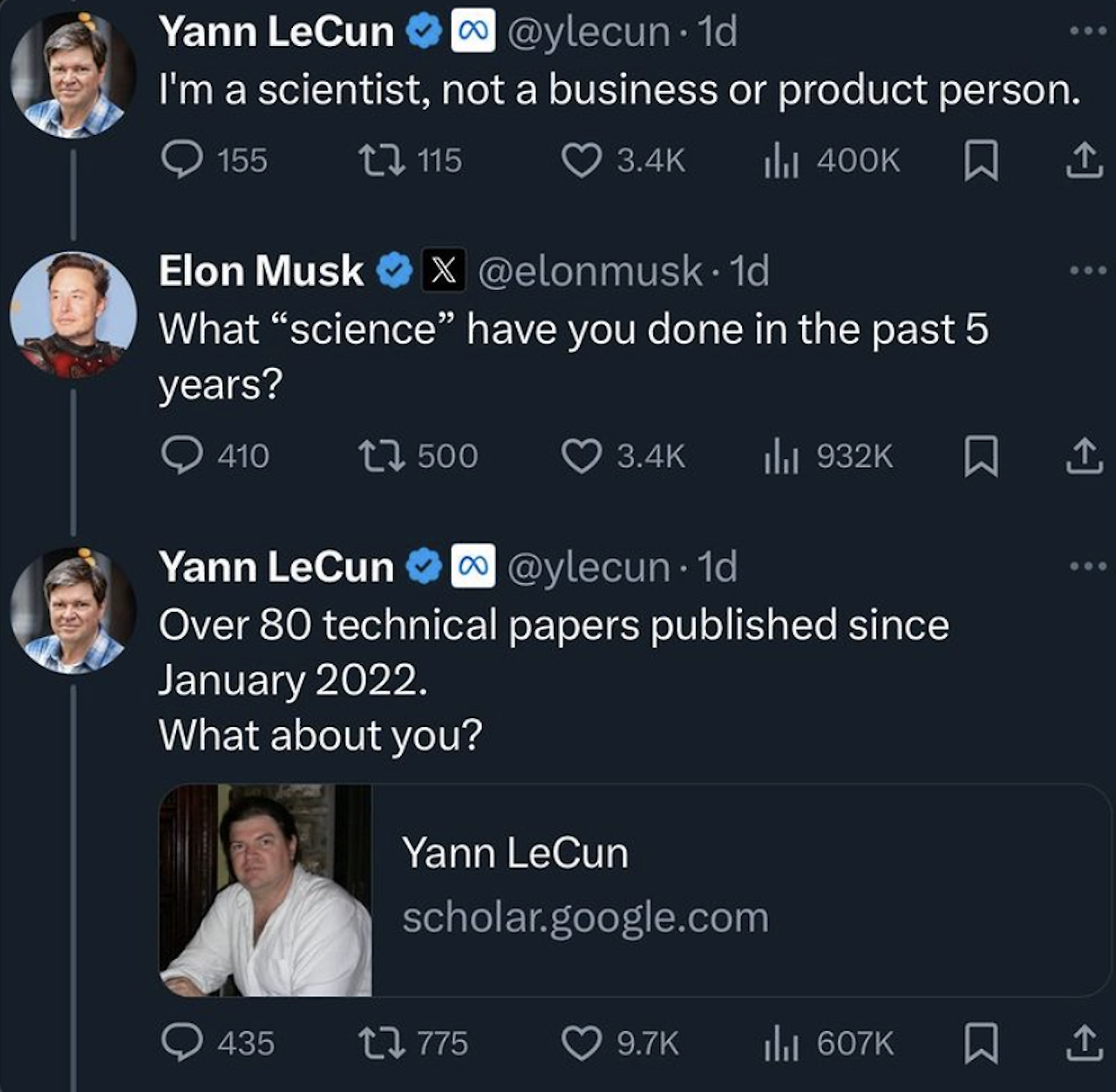Click the X affiliation badge
Image resolution: width=1116 pixels, height=1092 pixels.
pos(443,271)
